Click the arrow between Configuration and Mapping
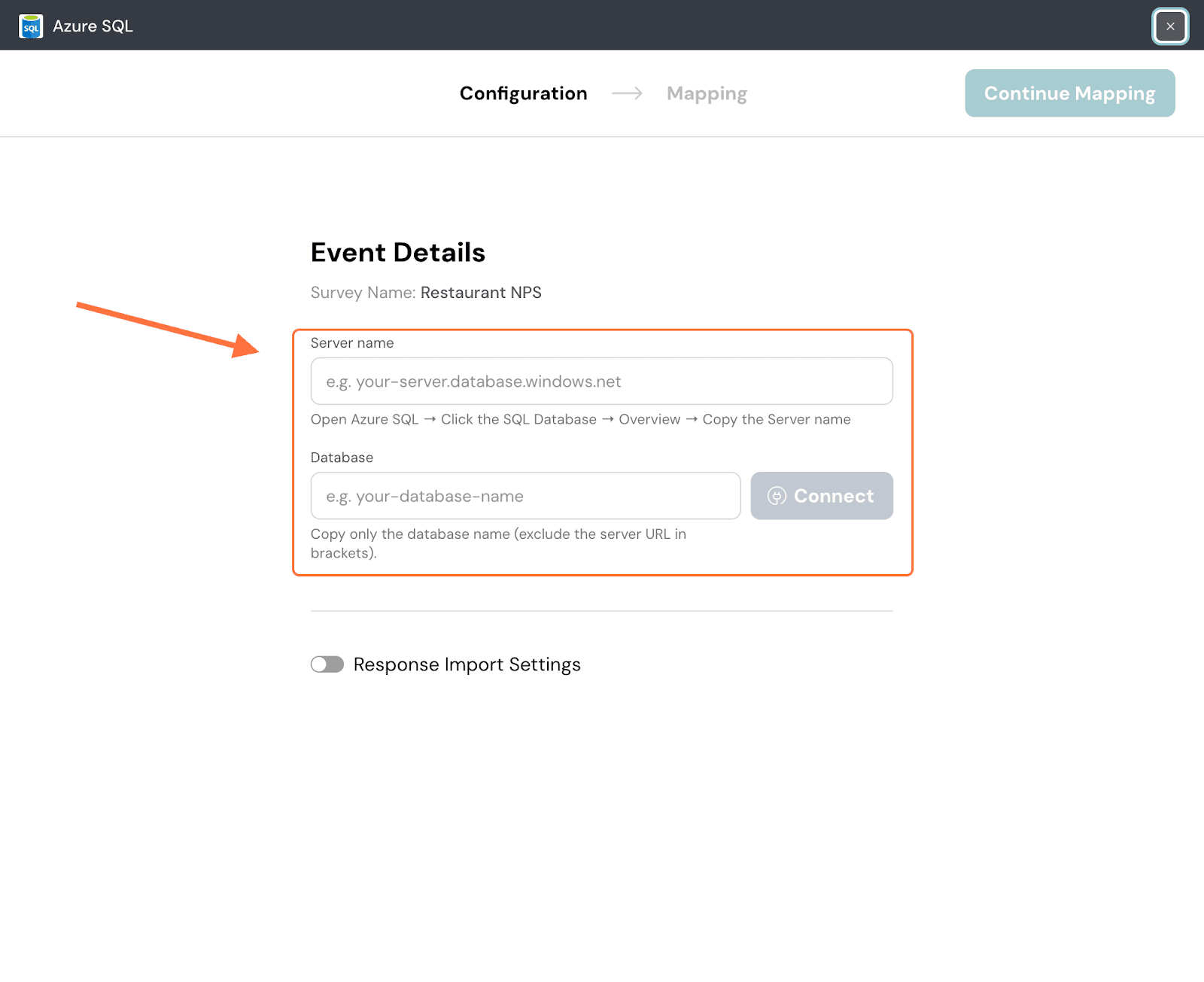 [x=627, y=93]
